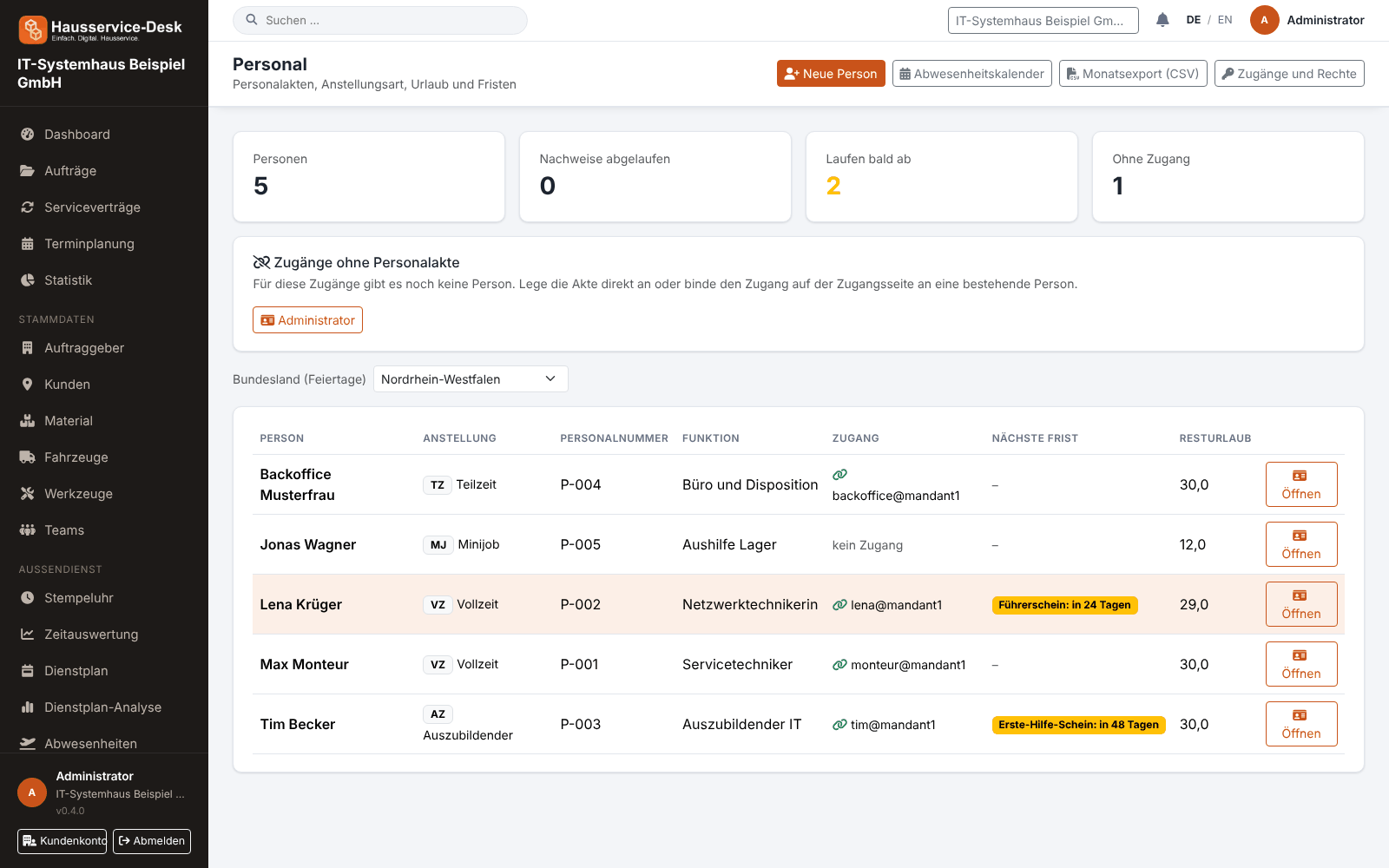Click the Erste-Hilfe-Schein: in 48 Tagen badge

pos(1078,725)
